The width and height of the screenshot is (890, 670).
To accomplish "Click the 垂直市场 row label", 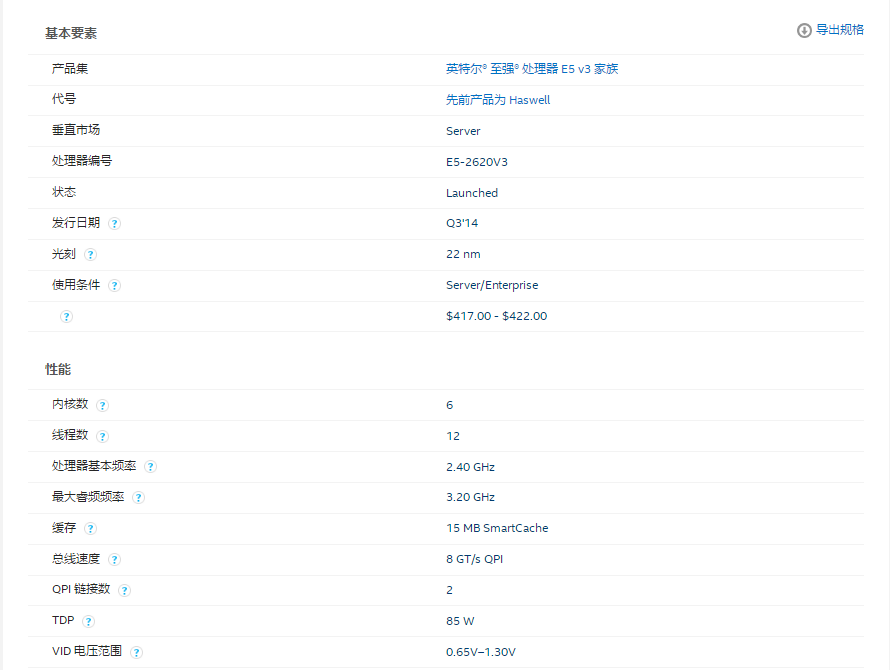I will tap(76, 130).
